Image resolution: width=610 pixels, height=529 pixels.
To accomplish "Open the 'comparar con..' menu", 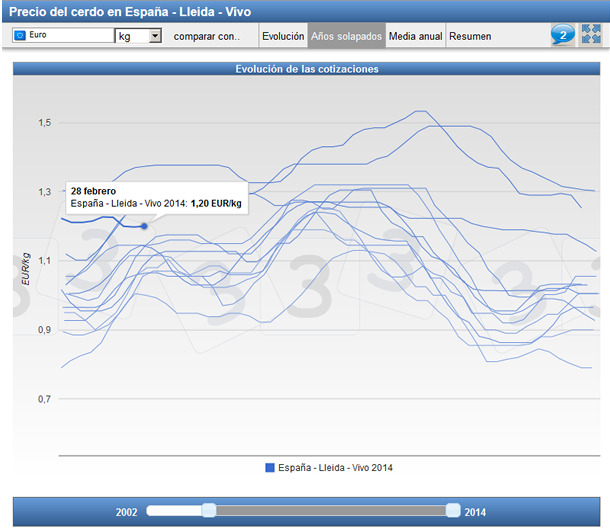I will click(206, 36).
